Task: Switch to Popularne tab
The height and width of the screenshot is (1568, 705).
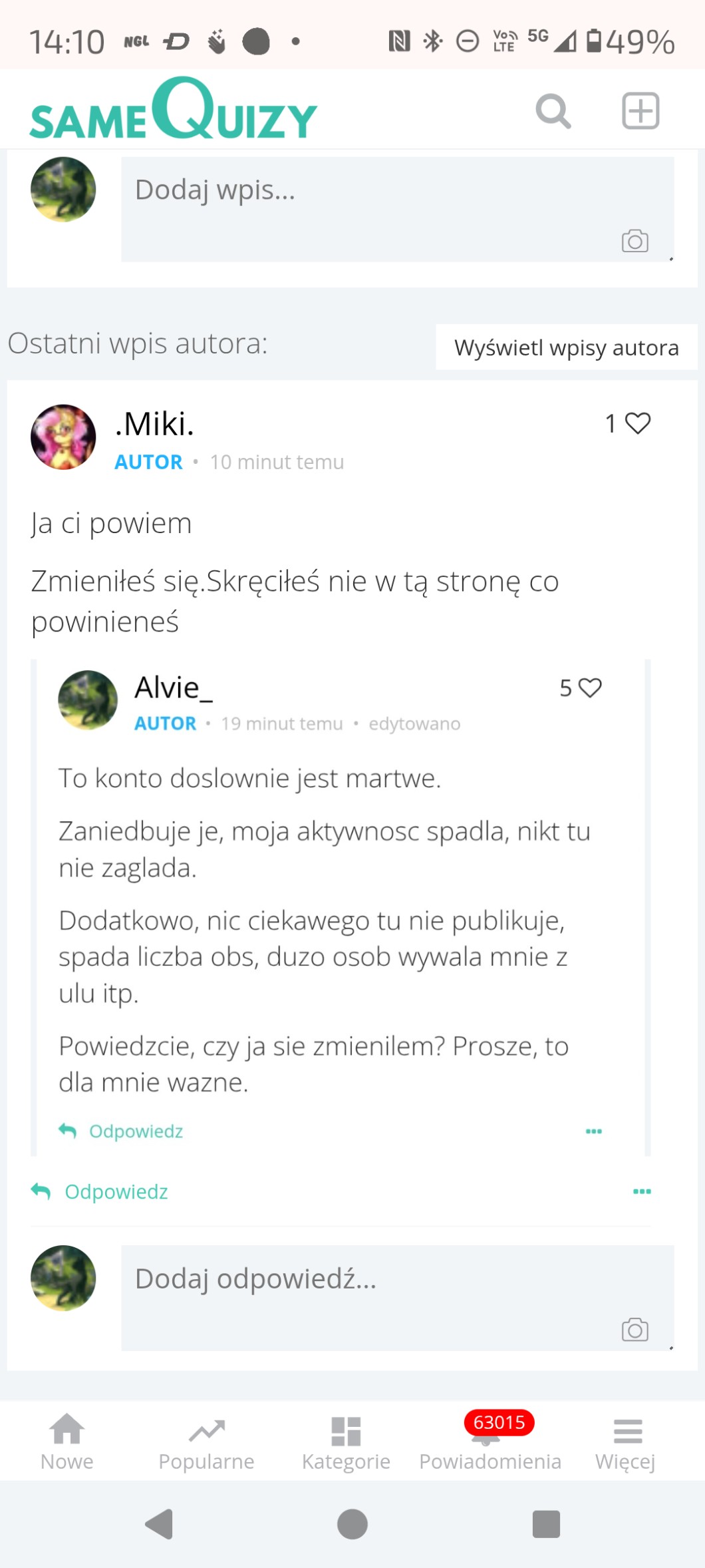Action: pos(206,1442)
